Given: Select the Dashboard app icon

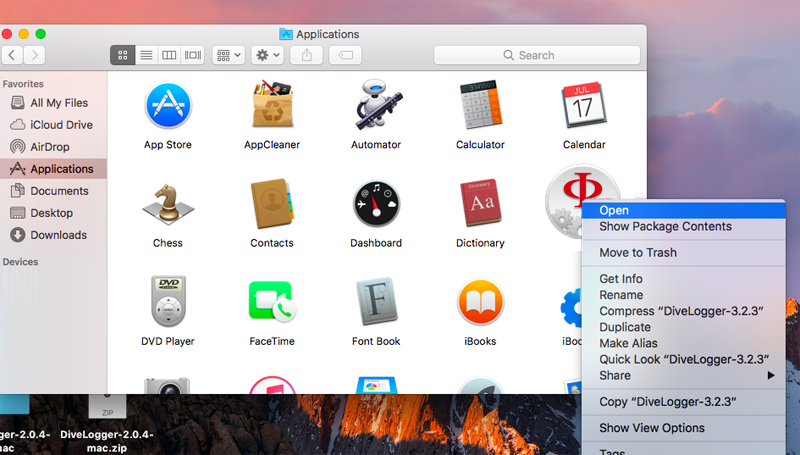Looking at the screenshot, I should pyautogui.click(x=376, y=204).
